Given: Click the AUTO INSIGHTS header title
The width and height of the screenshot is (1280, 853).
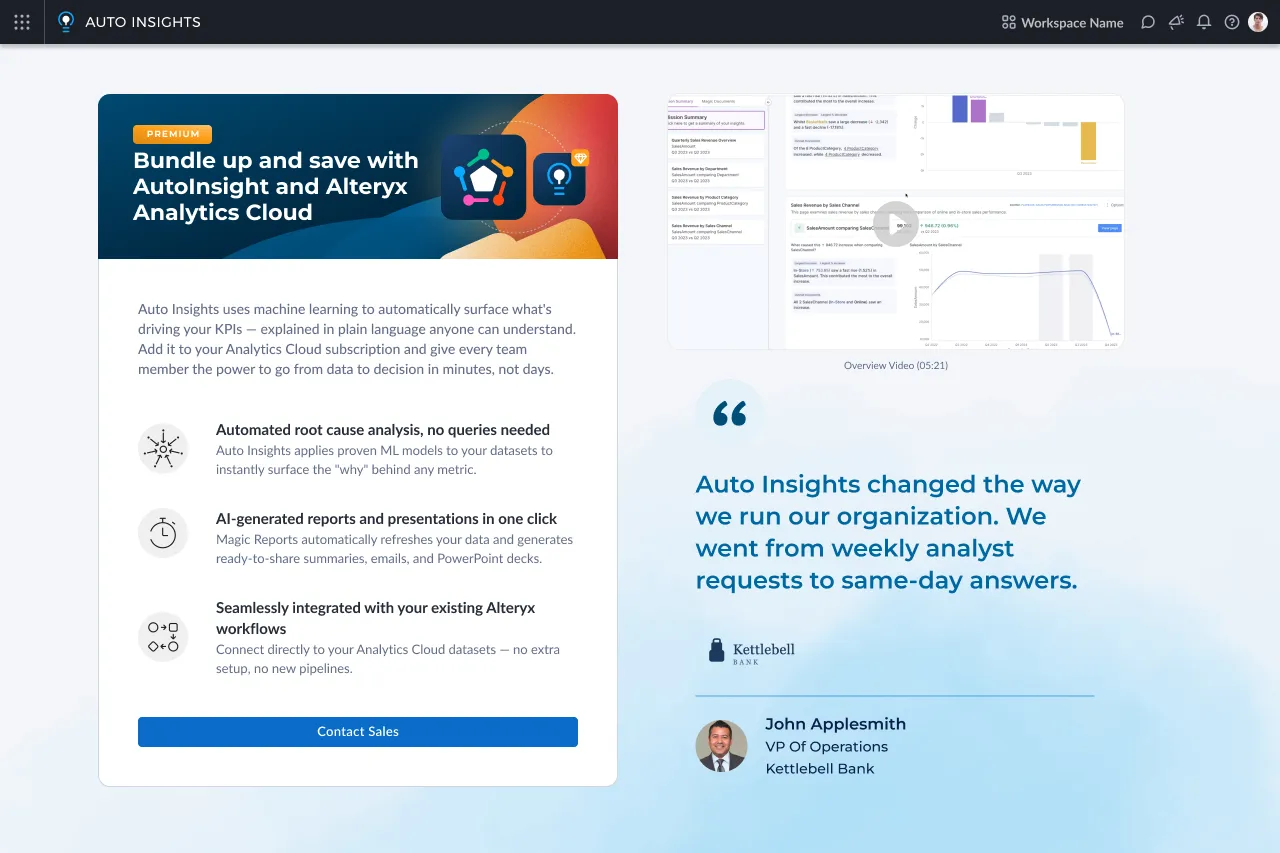Looking at the screenshot, I should (143, 22).
